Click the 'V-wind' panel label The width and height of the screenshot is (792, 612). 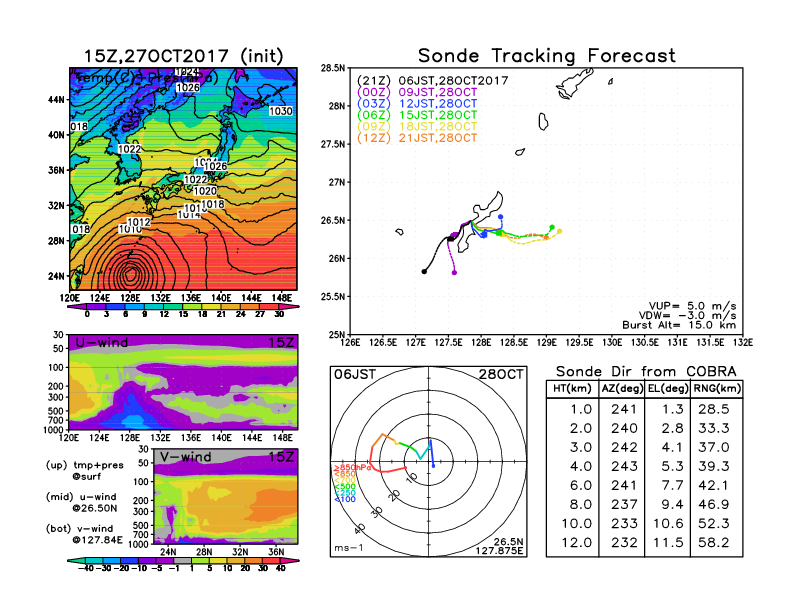click(185, 457)
